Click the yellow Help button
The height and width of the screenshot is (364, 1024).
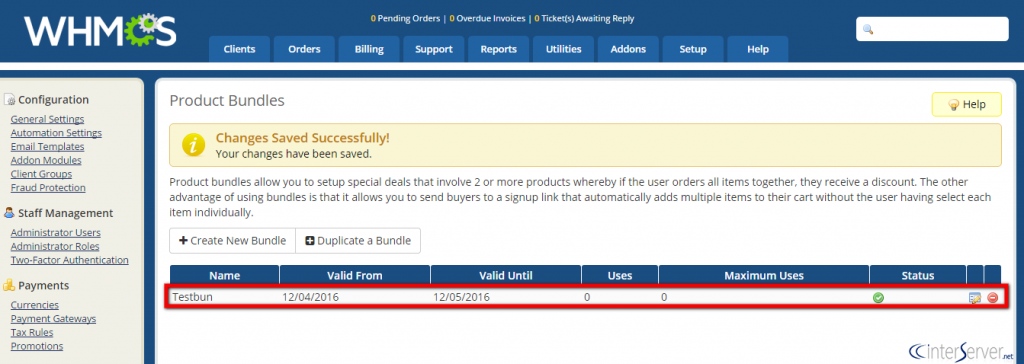(x=966, y=105)
